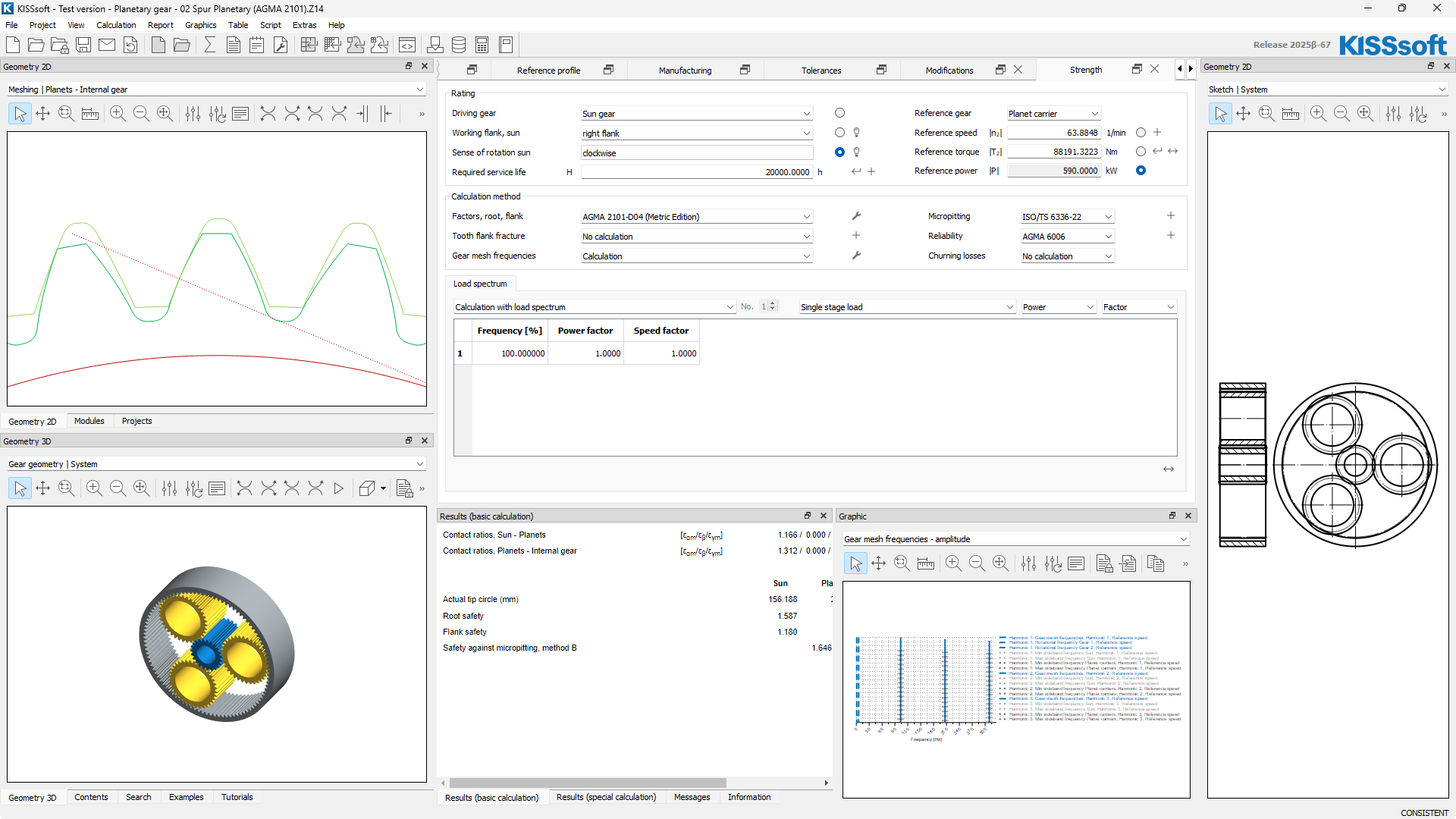
Task: Click the Tutorials tab link
Action: coord(237,797)
